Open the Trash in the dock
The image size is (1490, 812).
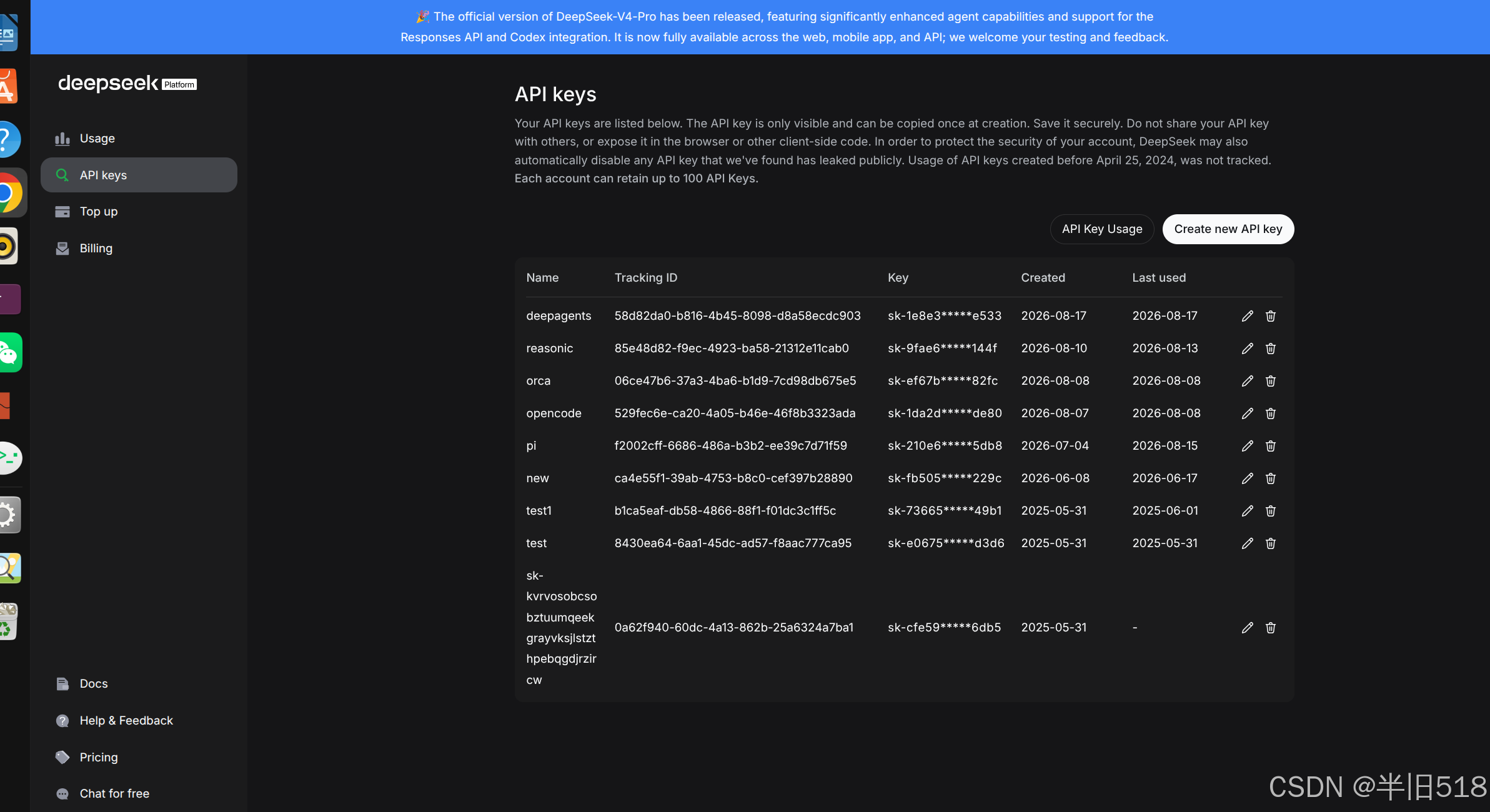click(9, 621)
